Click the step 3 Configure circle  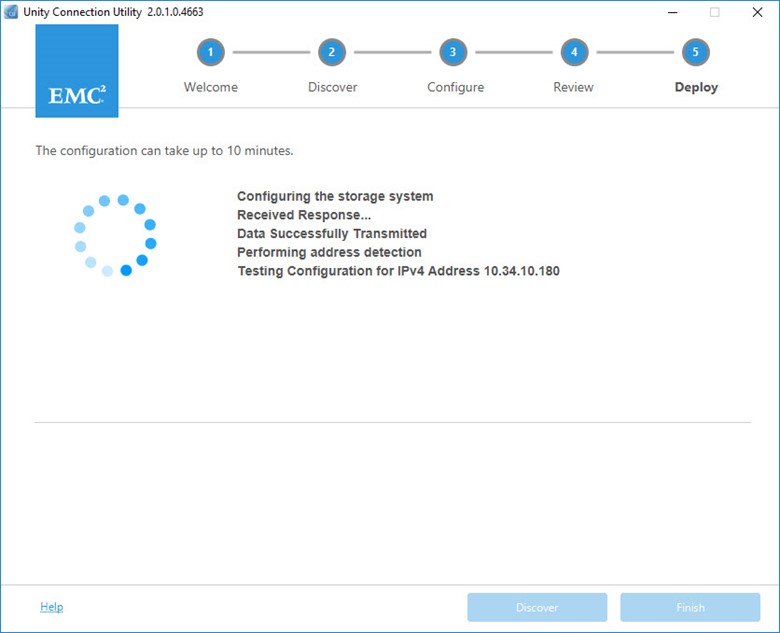(453, 52)
